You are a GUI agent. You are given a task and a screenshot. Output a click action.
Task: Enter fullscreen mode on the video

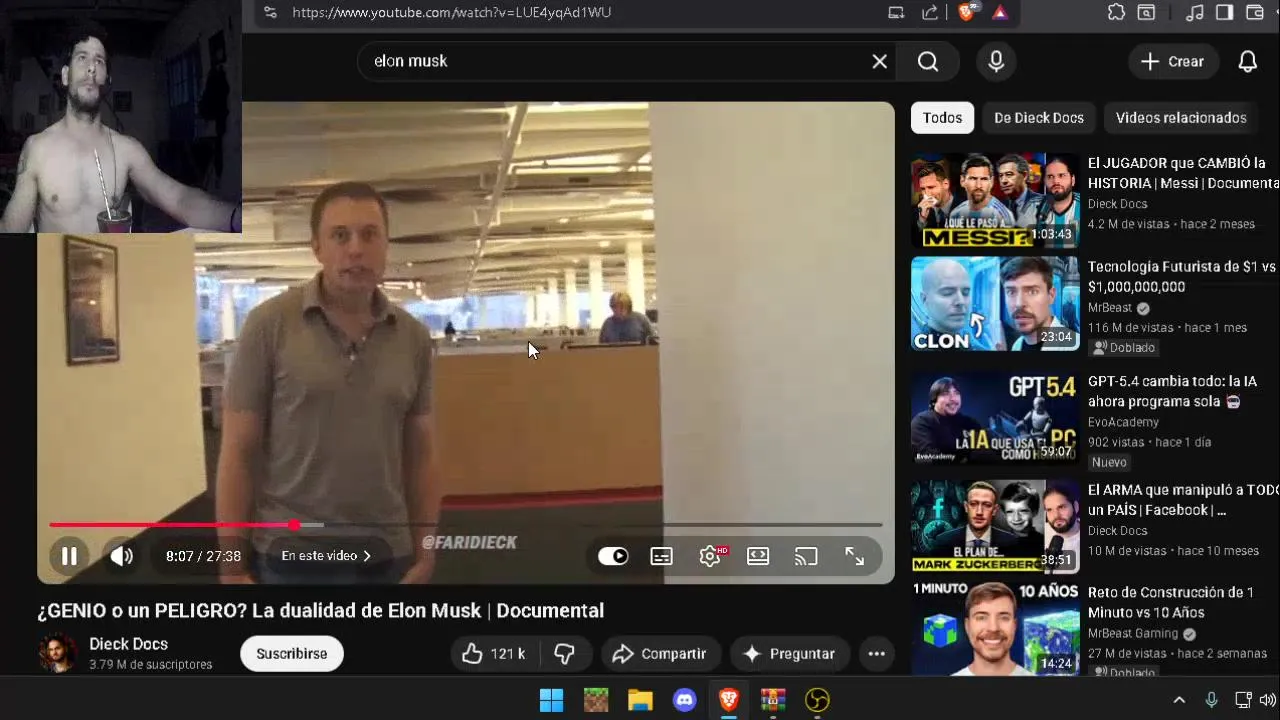pos(854,556)
